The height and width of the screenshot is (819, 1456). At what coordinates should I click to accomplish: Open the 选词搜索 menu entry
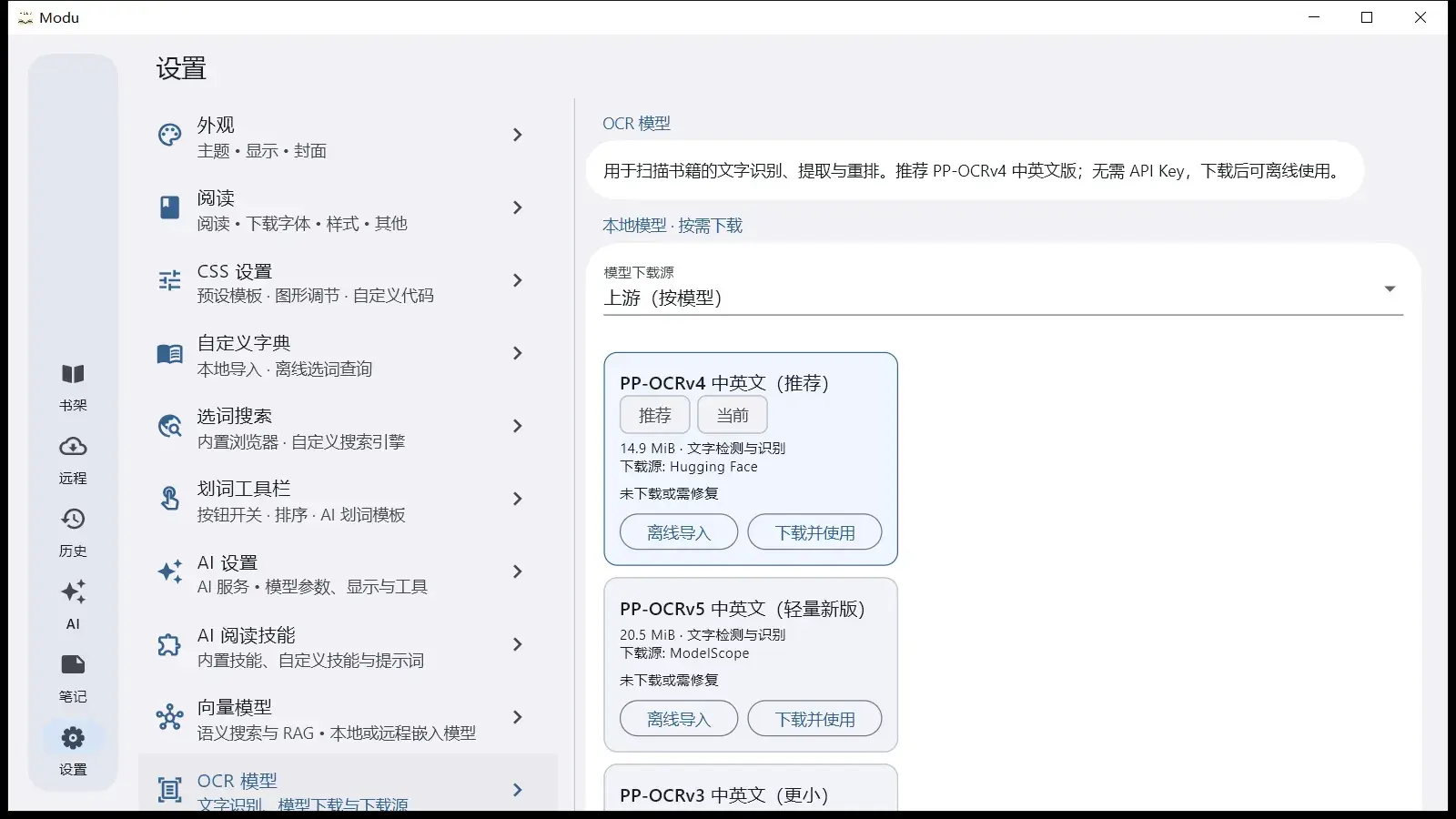point(348,426)
